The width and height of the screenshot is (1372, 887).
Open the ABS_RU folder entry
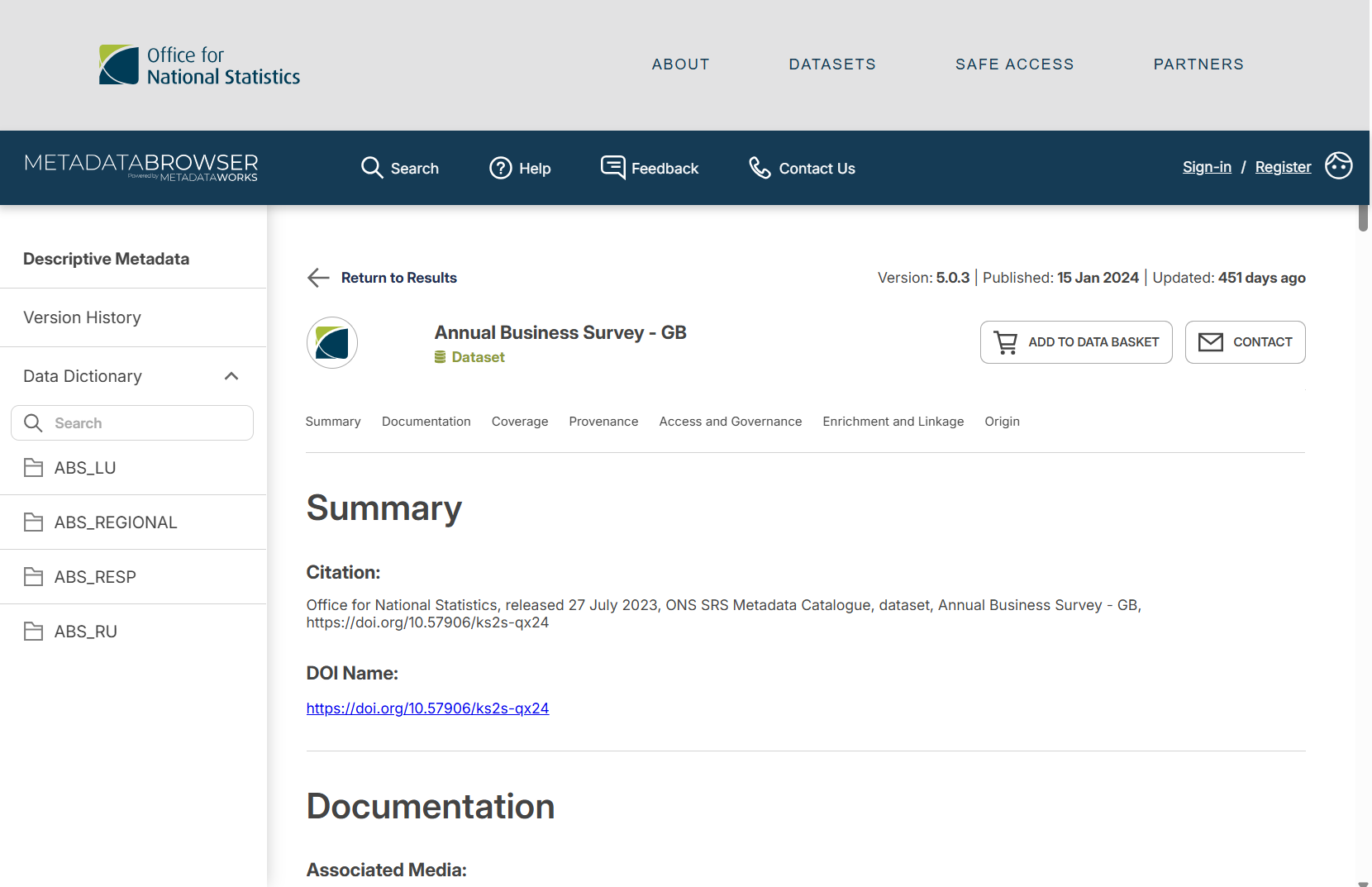tap(86, 632)
